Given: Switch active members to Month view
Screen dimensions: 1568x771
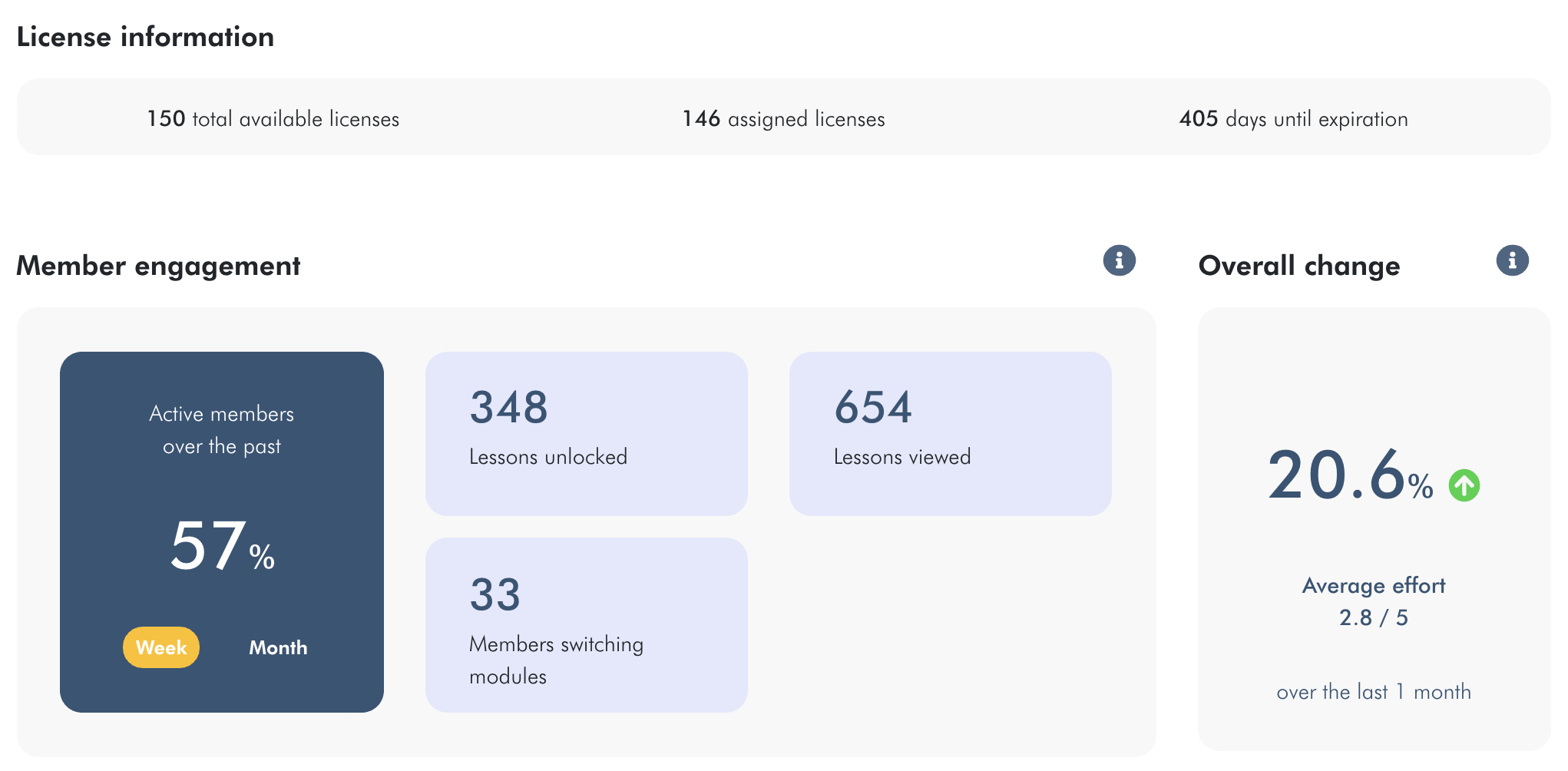Looking at the screenshot, I should 278,647.
